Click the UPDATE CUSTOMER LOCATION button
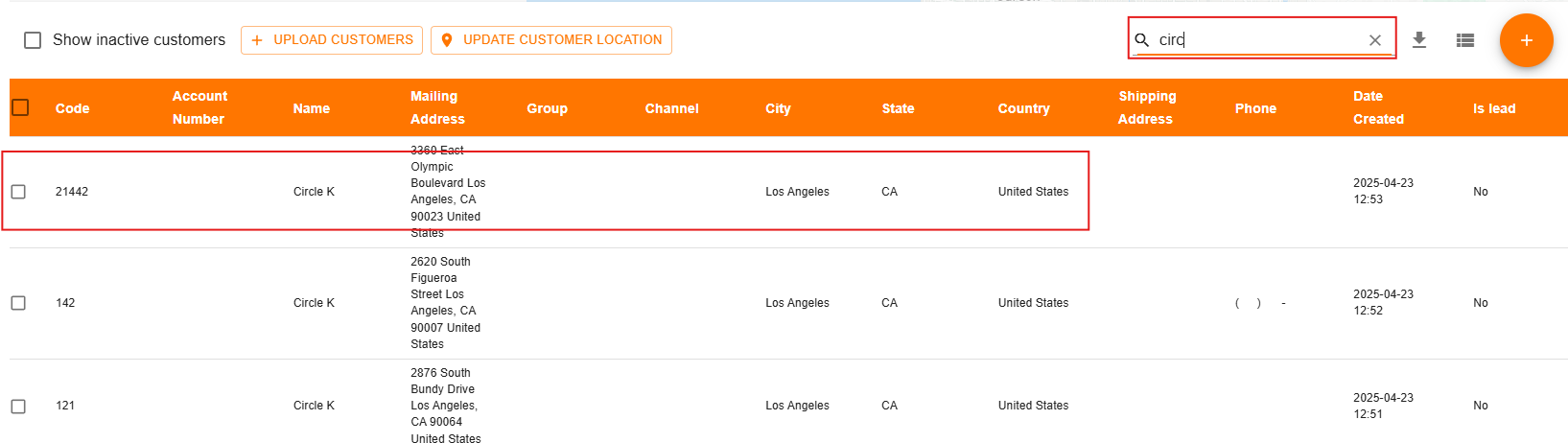The height and width of the screenshot is (443, 1568). [551, 40]
